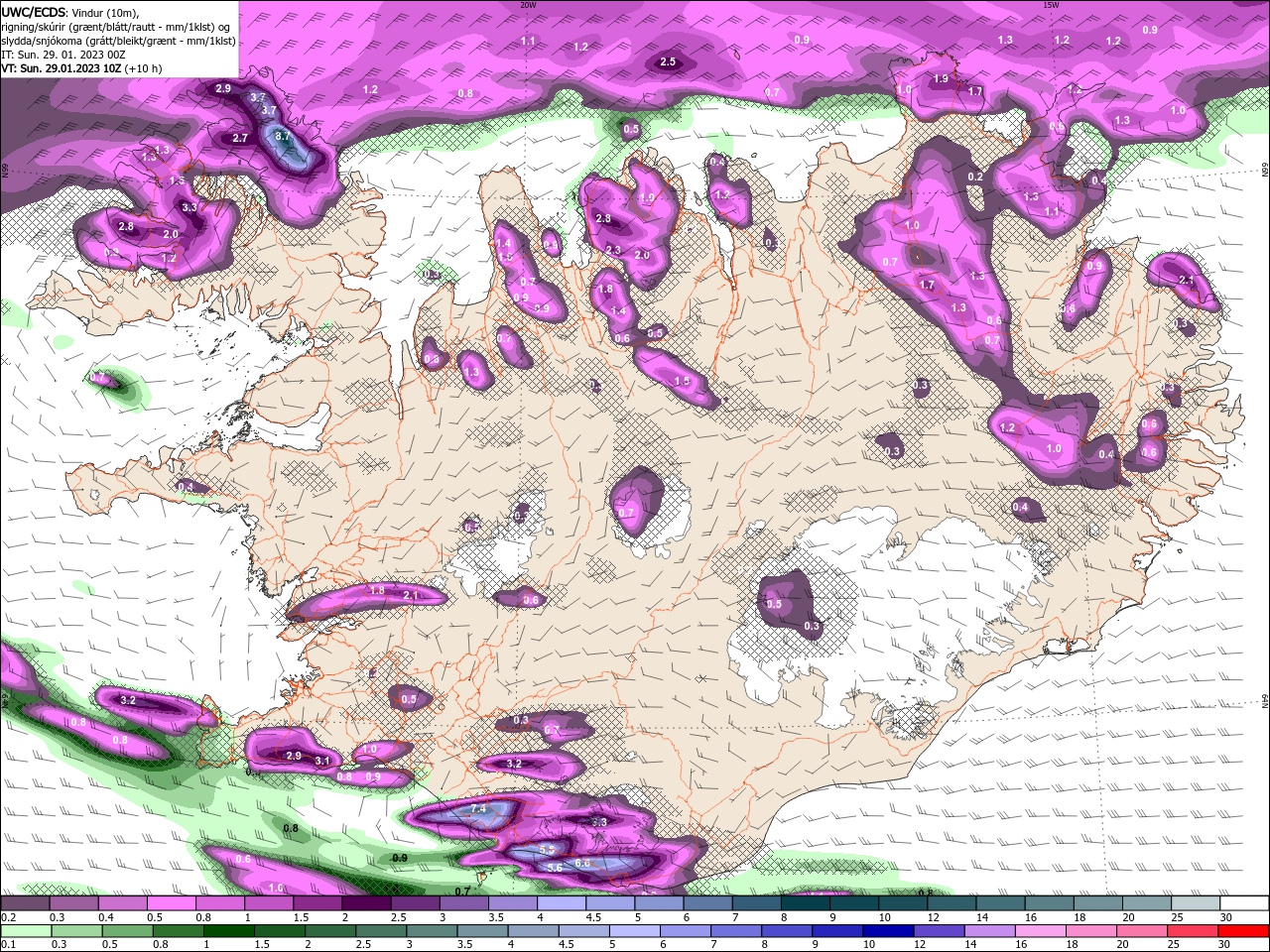This screenshot has height=952, width=1270.
Task: Click the 4.5 label of upper legend scale
Action: point(593,917)
